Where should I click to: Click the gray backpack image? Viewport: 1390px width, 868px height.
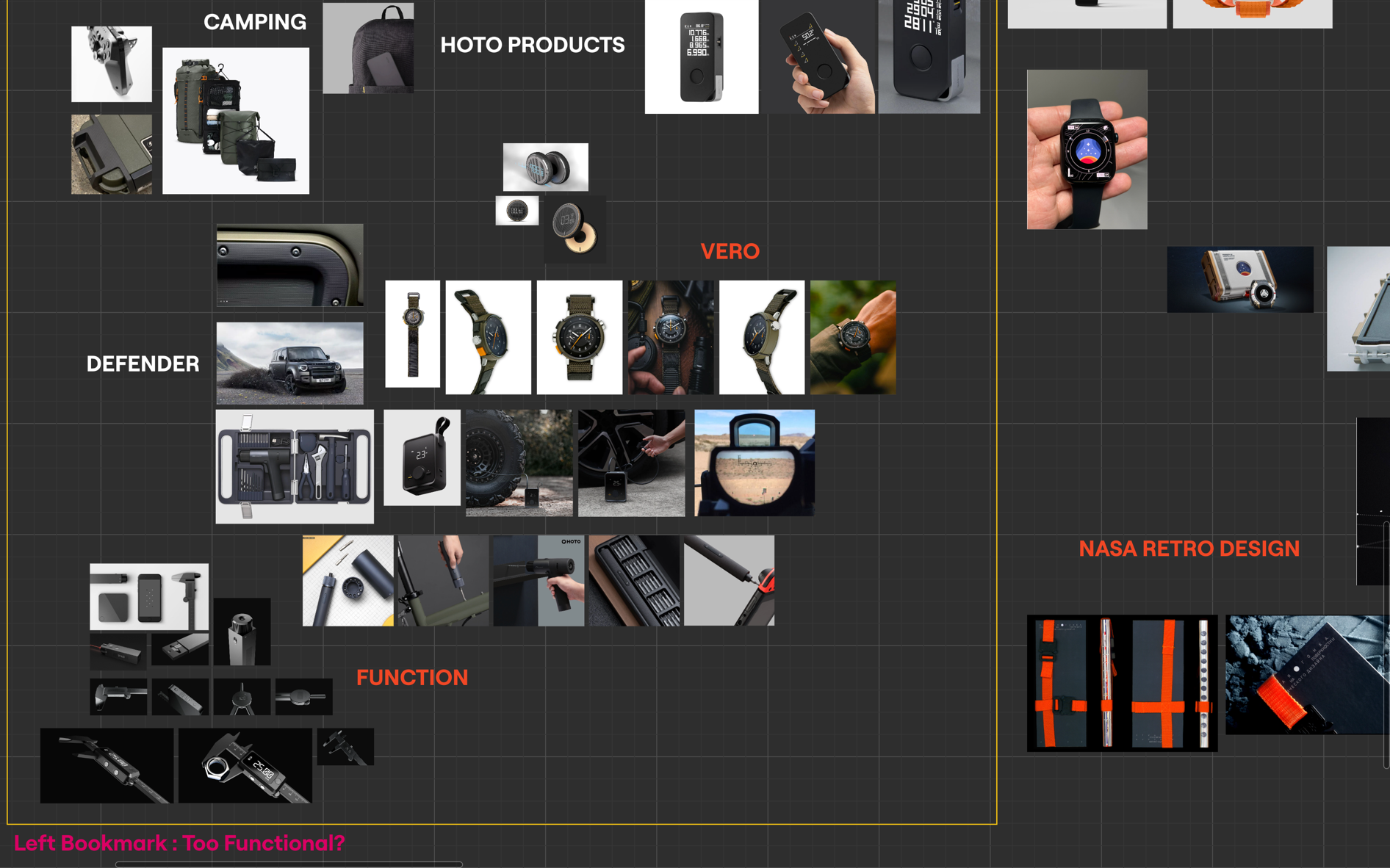[x=368, y=48]
